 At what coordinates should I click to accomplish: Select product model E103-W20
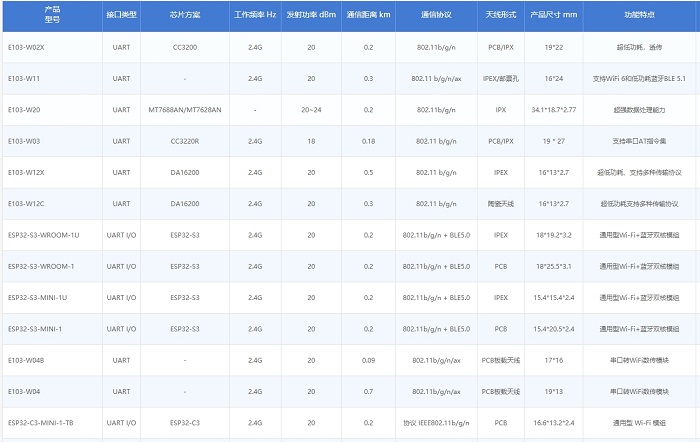click(x=24, y=110)
